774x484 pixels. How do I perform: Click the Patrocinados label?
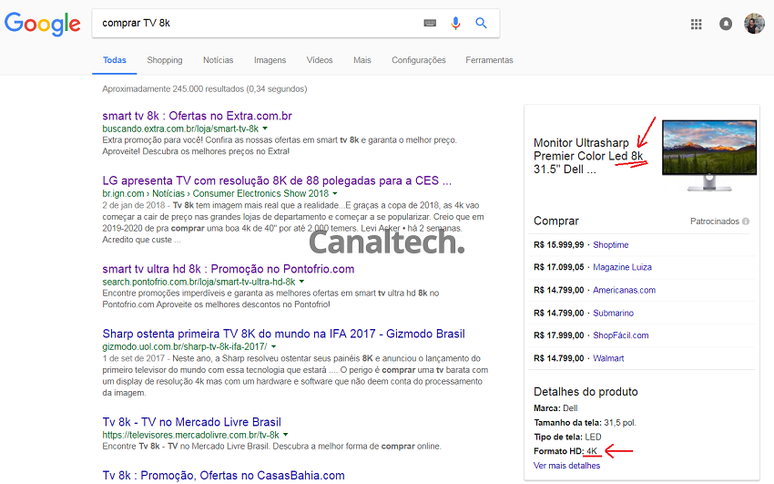click(x=714, y=221)
